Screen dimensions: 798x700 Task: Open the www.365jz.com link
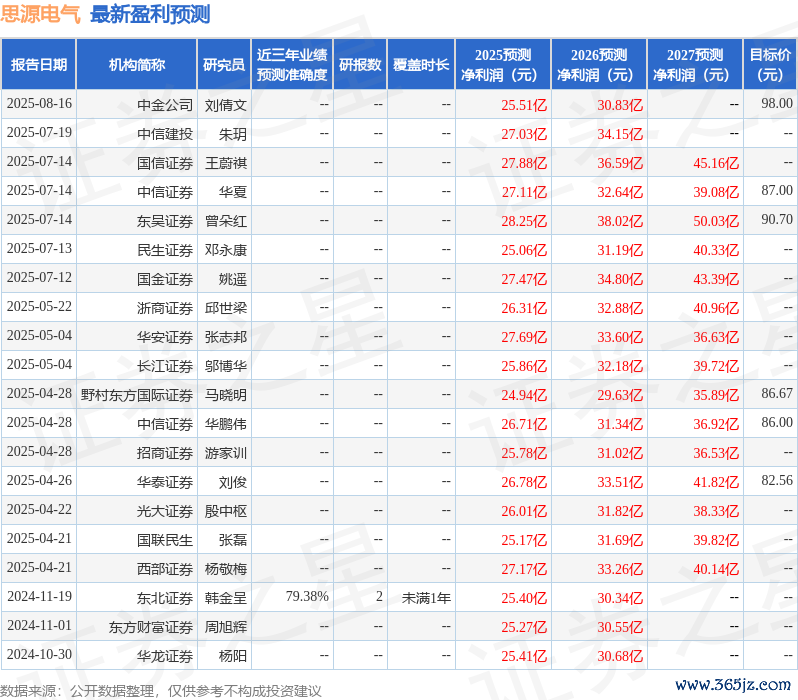pos(733,685)
